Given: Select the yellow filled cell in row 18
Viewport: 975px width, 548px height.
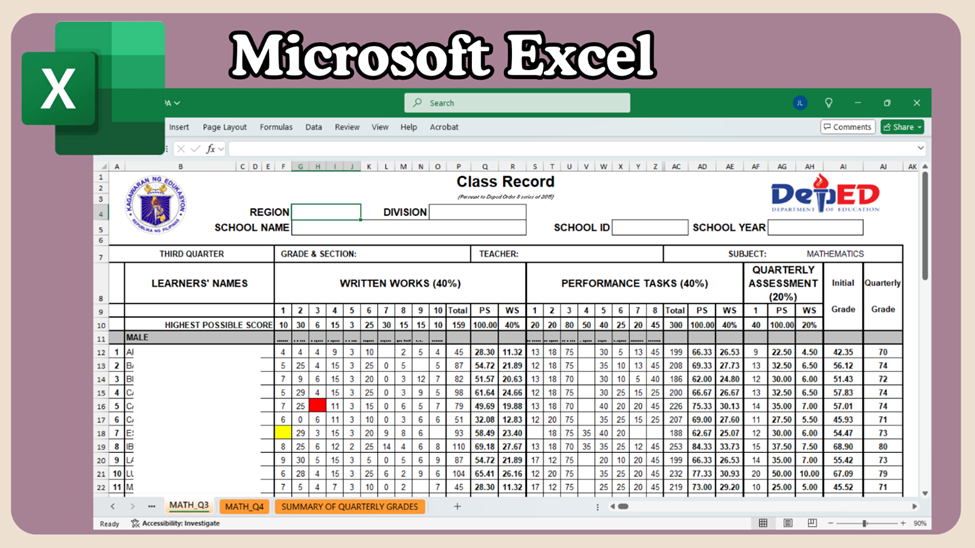Looking at the screenshot, I should coord(283,432).
